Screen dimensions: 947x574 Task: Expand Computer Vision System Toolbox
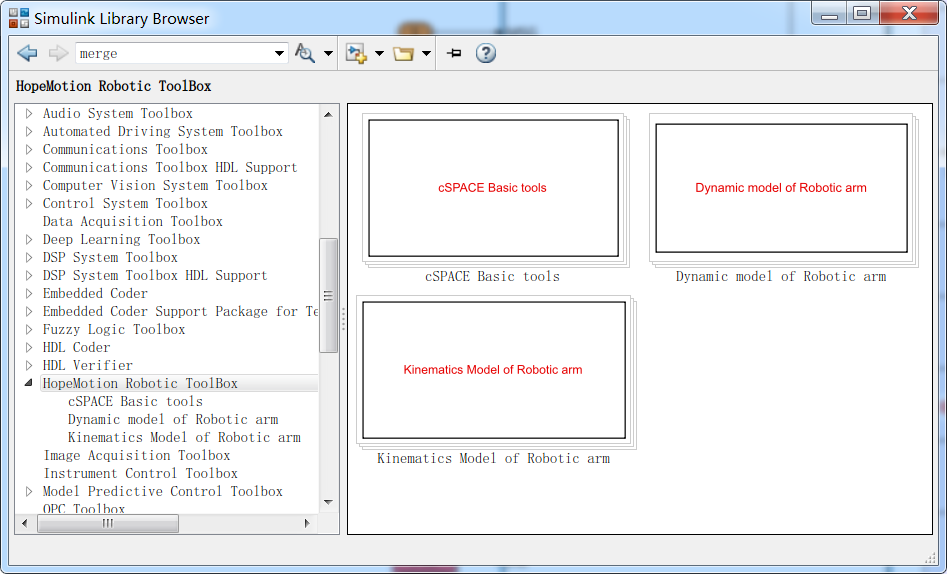(29, 185)
